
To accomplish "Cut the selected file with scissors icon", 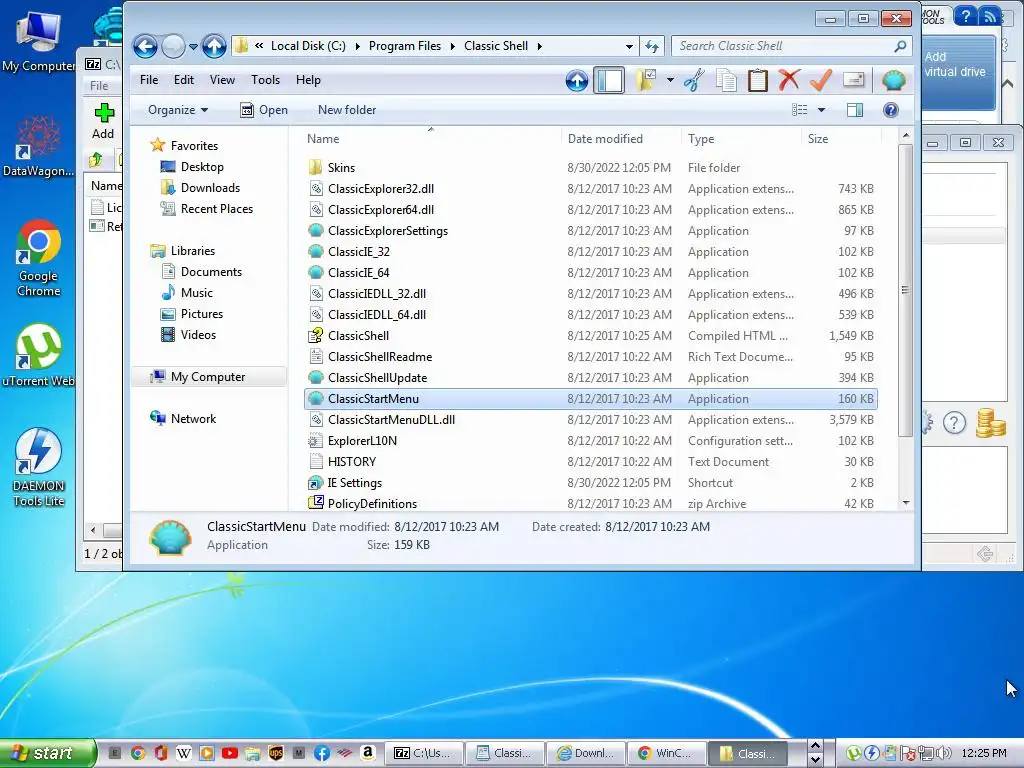I will coord(694,80).
